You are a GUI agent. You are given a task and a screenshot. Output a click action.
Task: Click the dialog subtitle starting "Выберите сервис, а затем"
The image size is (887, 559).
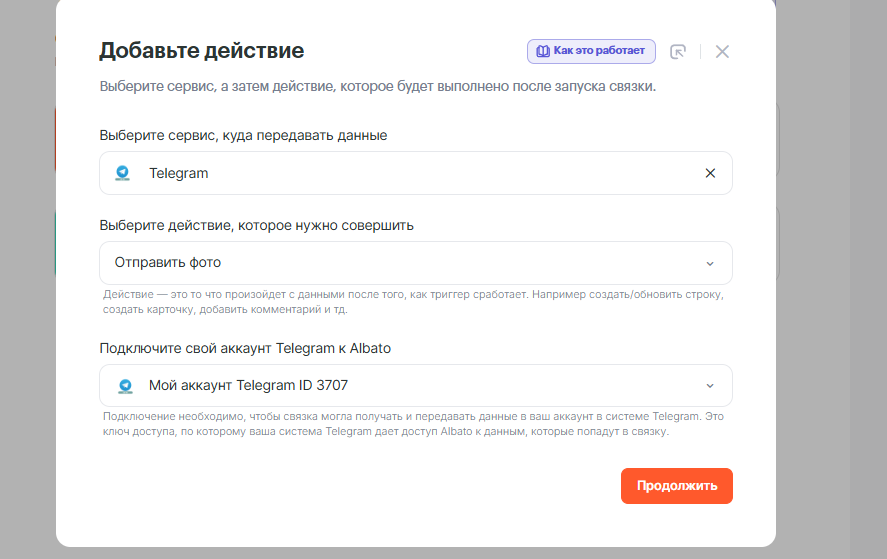coord(377,87)
